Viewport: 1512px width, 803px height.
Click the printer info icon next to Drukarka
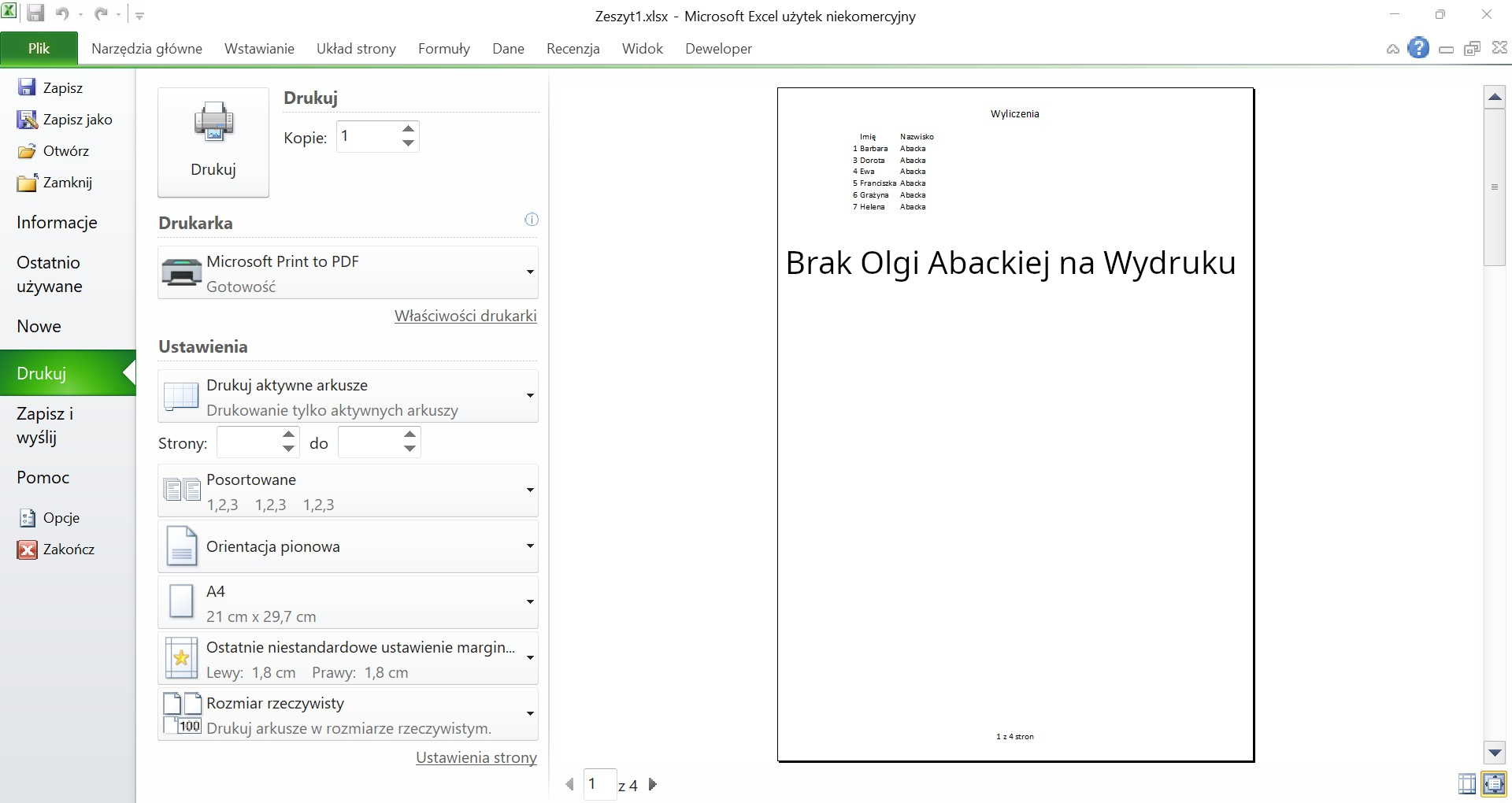click(x=532, y=220)
